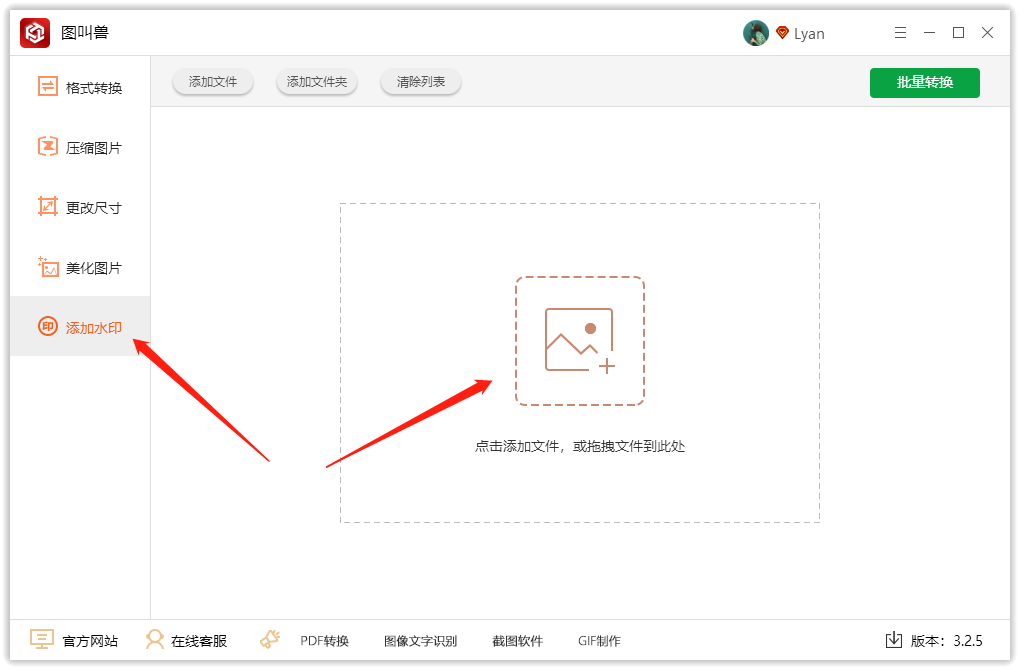Open the hamburger menu in title bar
Screen dimensions: 1020x670
click(899, 32)
